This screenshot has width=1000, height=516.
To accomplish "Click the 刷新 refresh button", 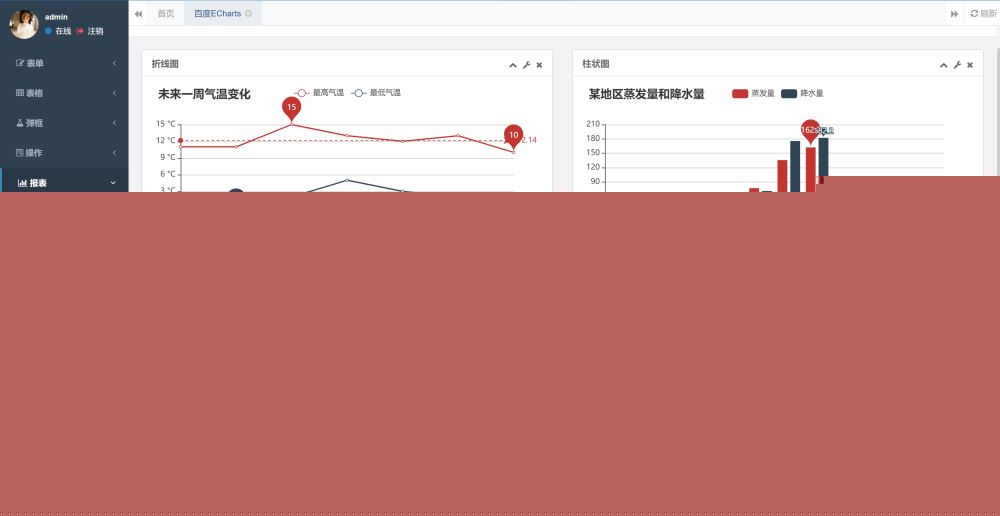I will coord(982,14).
